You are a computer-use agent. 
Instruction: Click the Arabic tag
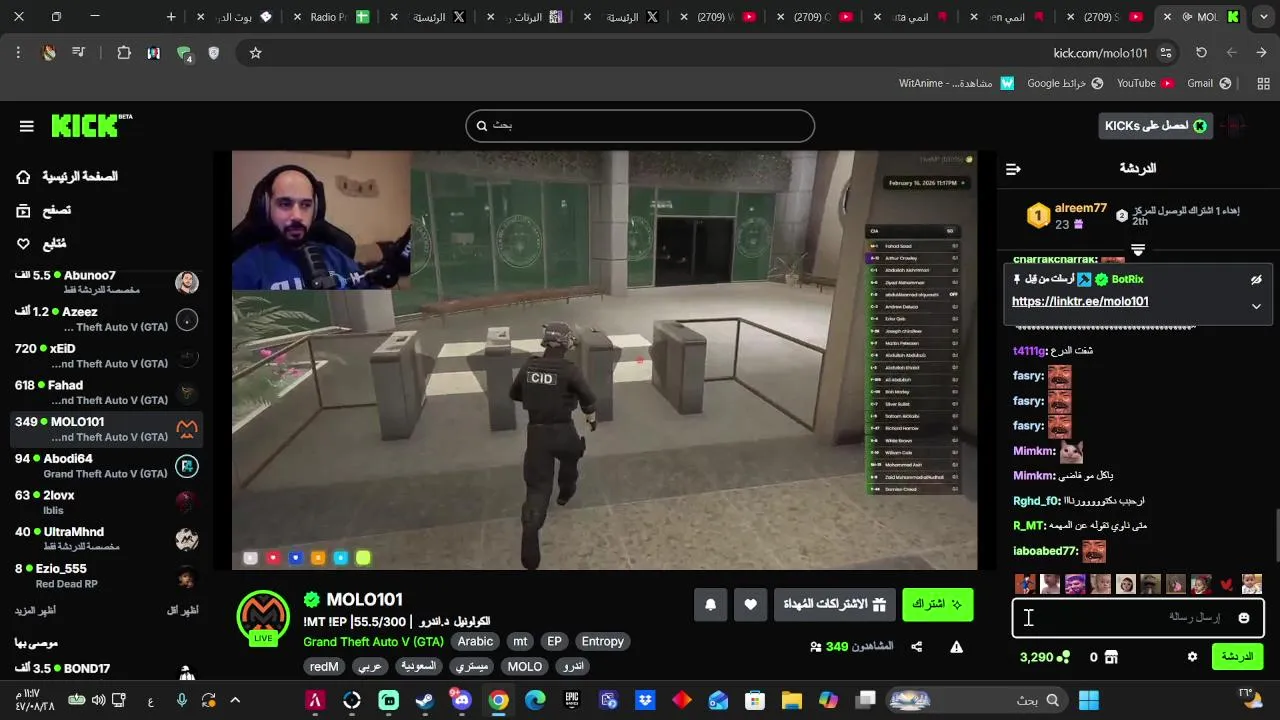coord(476,642)
